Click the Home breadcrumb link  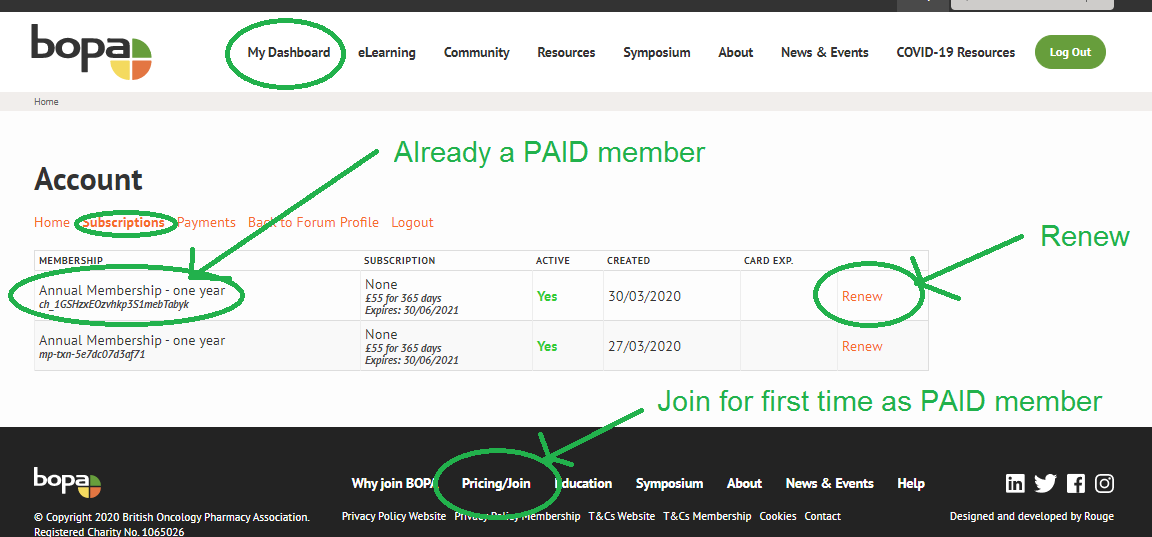pos(46,102)
